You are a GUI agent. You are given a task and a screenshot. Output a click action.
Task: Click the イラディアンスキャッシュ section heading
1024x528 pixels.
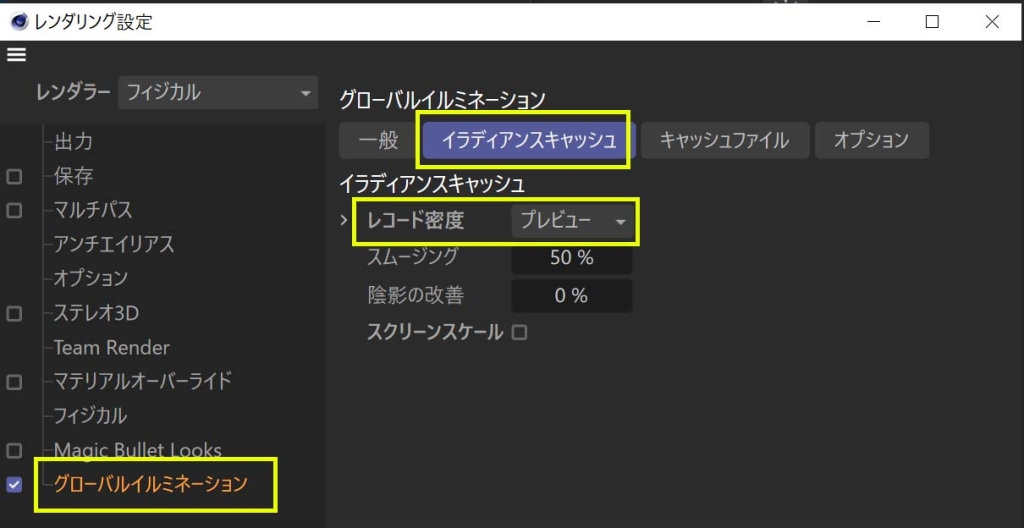pos(432,184)
